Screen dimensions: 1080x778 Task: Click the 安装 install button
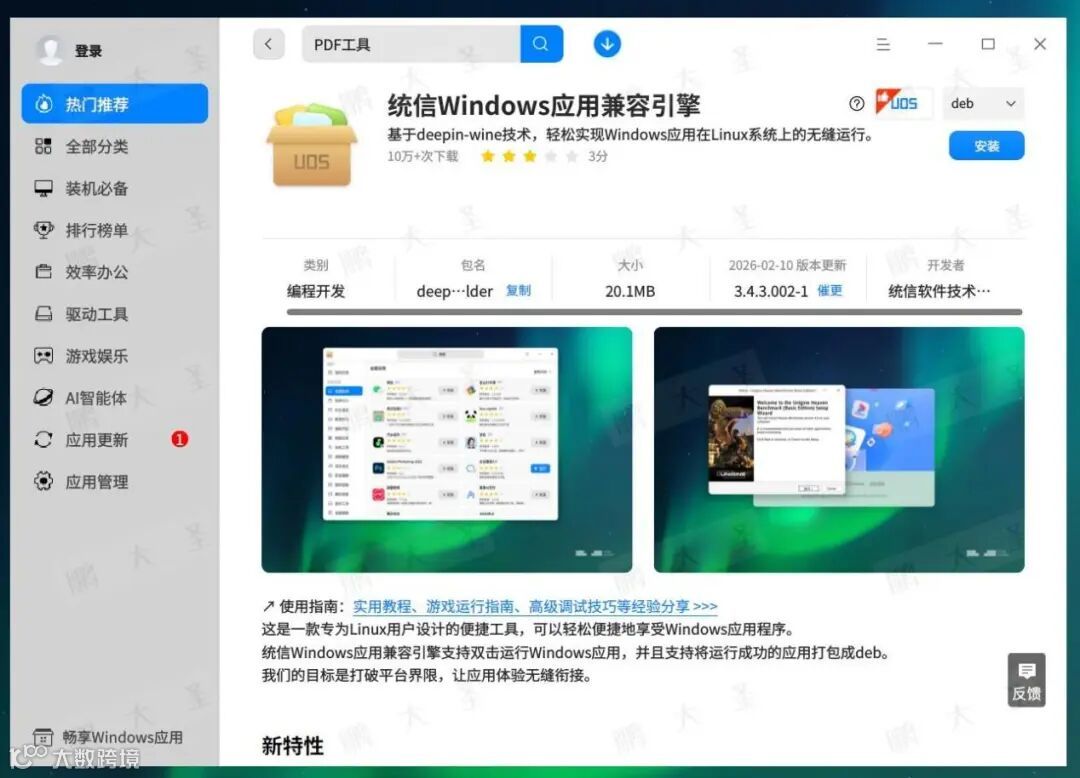986,146
